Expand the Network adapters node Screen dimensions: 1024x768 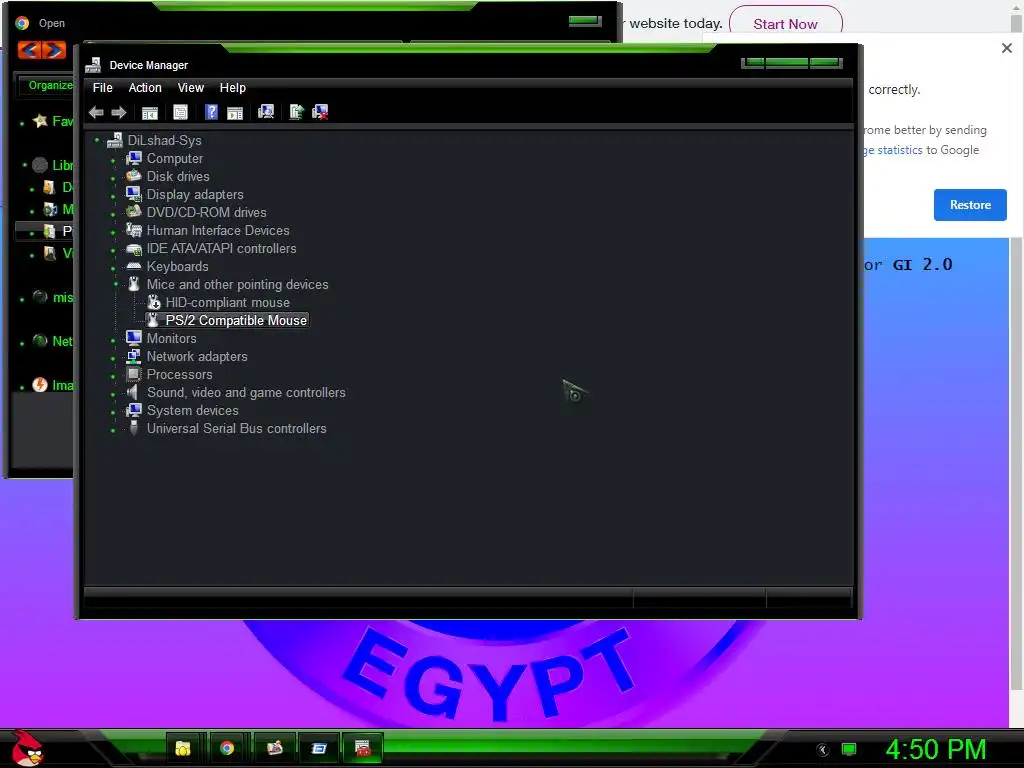click(113, 358)
